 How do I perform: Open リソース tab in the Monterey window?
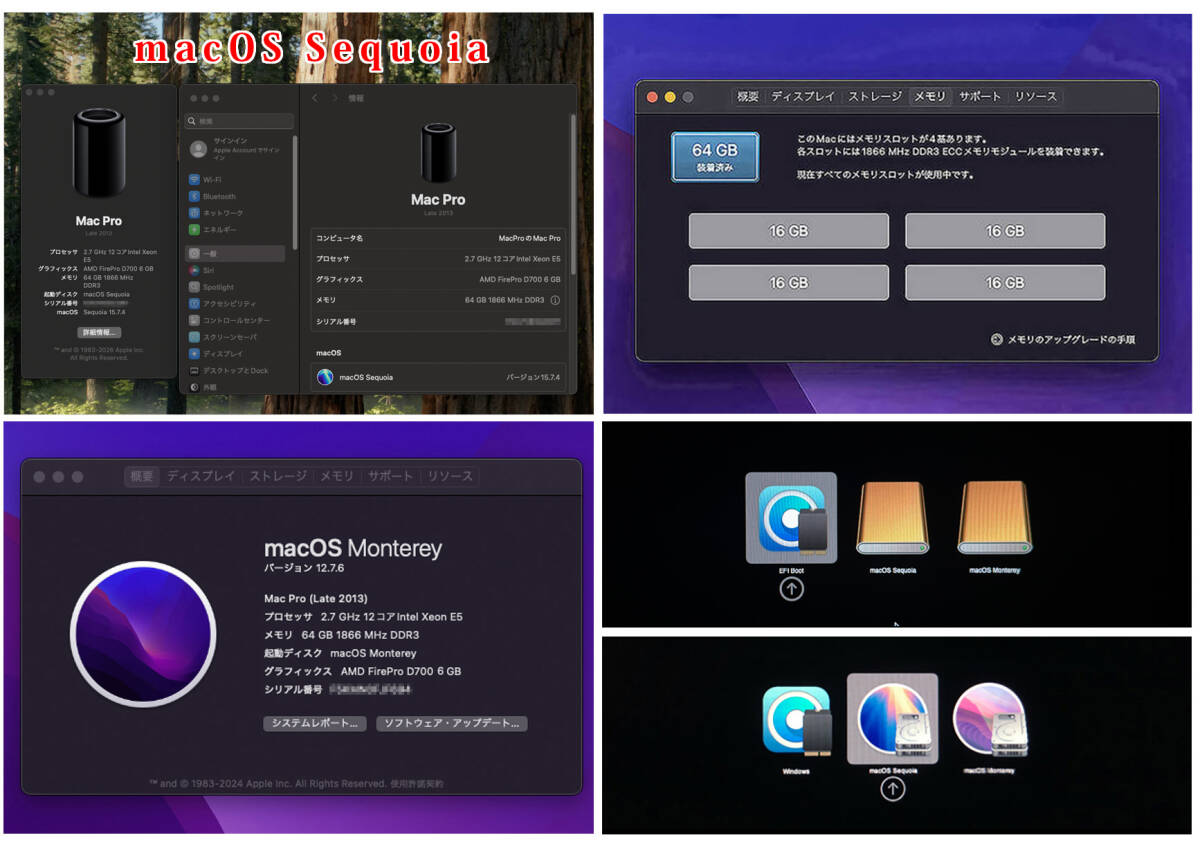(x=450, y=476)
